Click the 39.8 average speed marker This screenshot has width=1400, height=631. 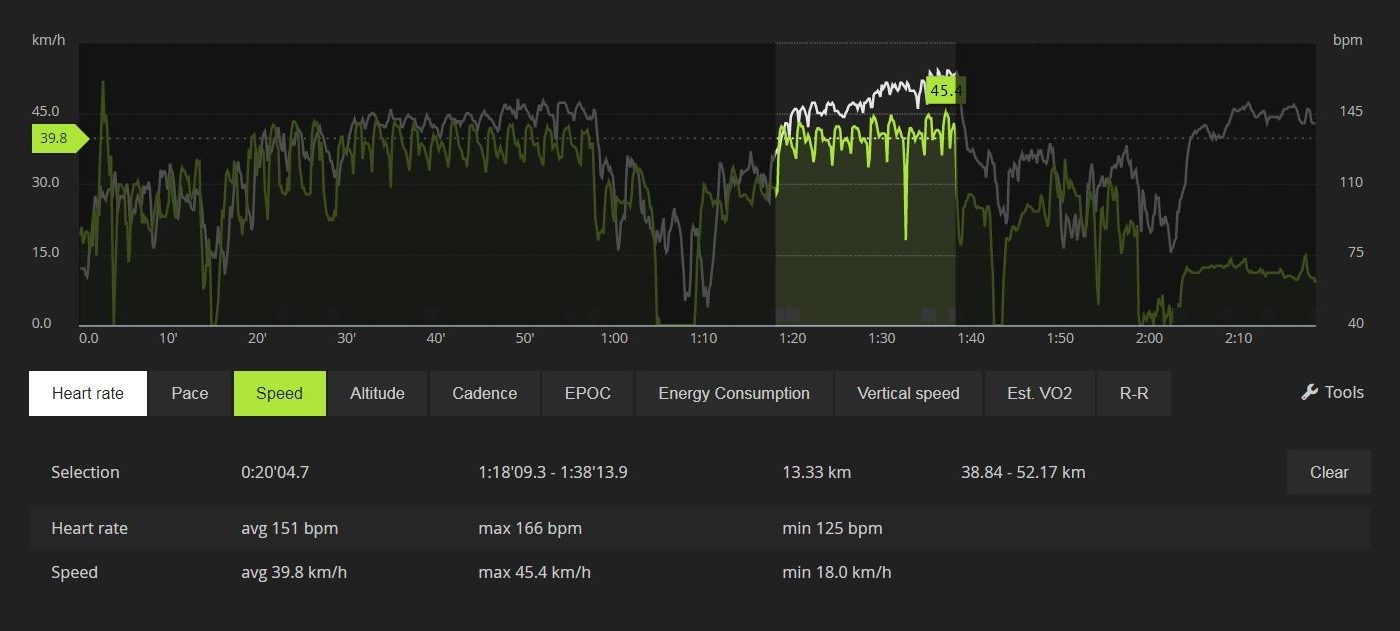56,139
